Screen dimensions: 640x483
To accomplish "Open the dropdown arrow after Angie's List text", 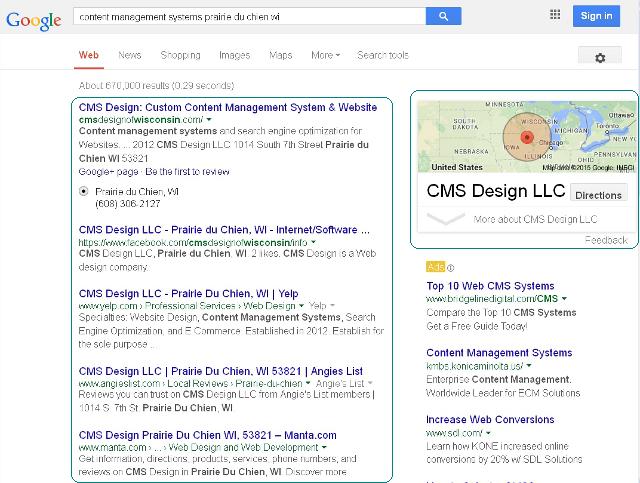I will [370, 383].
